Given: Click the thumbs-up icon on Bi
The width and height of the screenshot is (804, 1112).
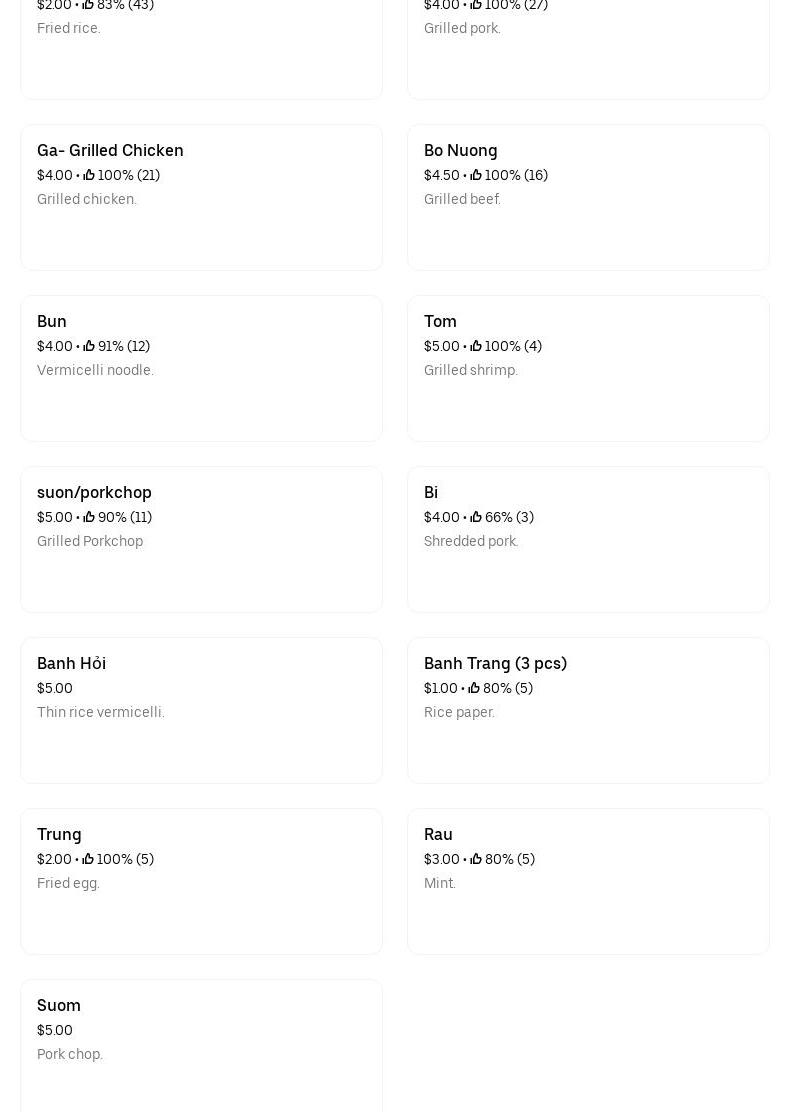Looking at the screenshot, I should [476, 517].
